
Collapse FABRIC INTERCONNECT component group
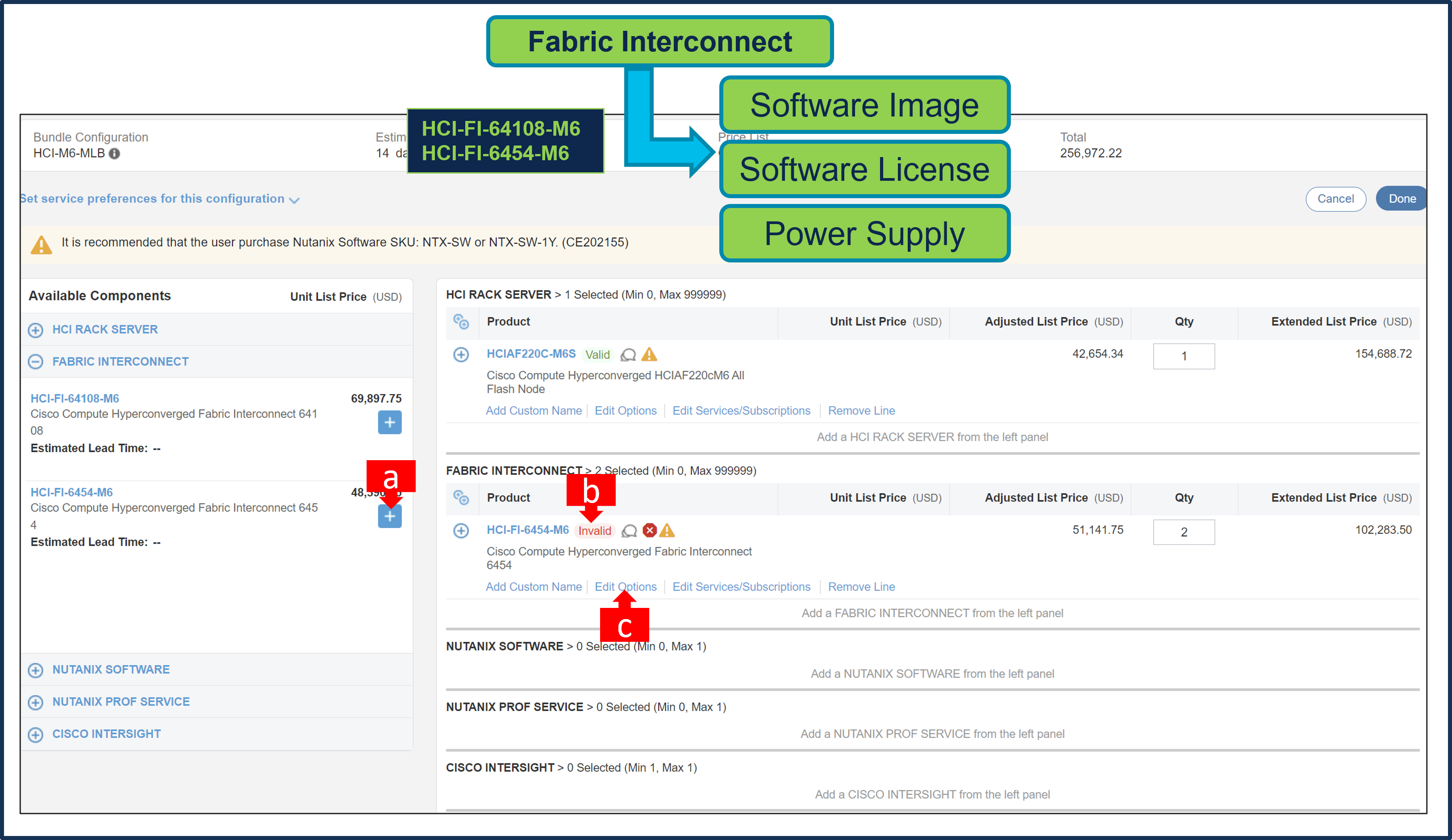(36, 362)
